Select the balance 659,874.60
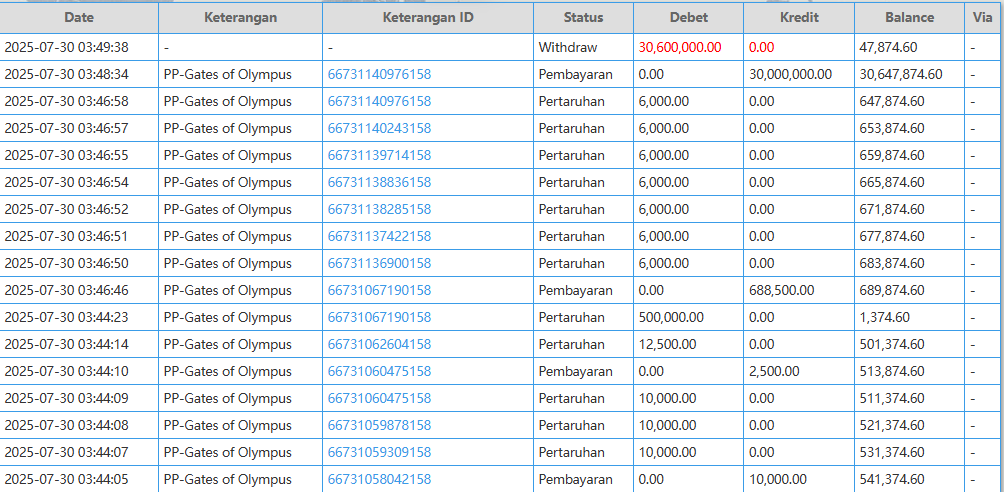Image resolution: width=1004 pixels, height=492 pixels. pos(892,155)
